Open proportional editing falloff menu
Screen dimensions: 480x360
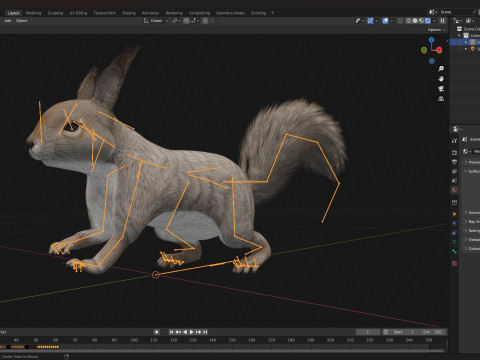tap(213, 21)
